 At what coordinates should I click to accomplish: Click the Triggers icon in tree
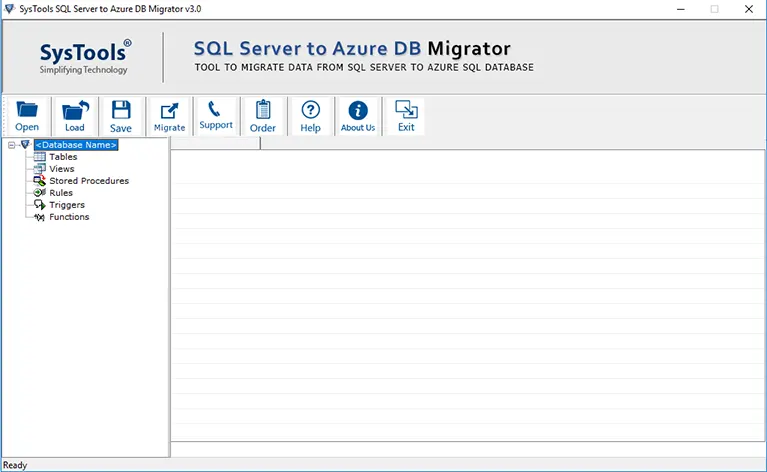(40, 205)
